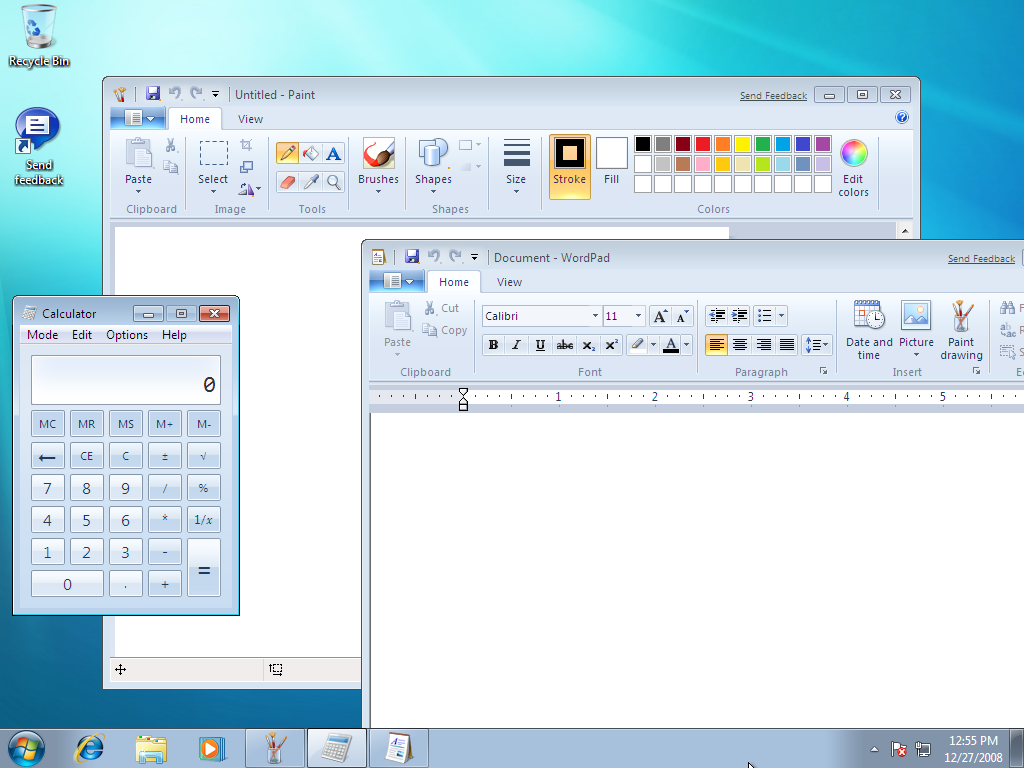Image resolution: width=1024 pixels, height=768 pixels.
Task: Click Grow font button in WordPad
Action: [660, 316]
